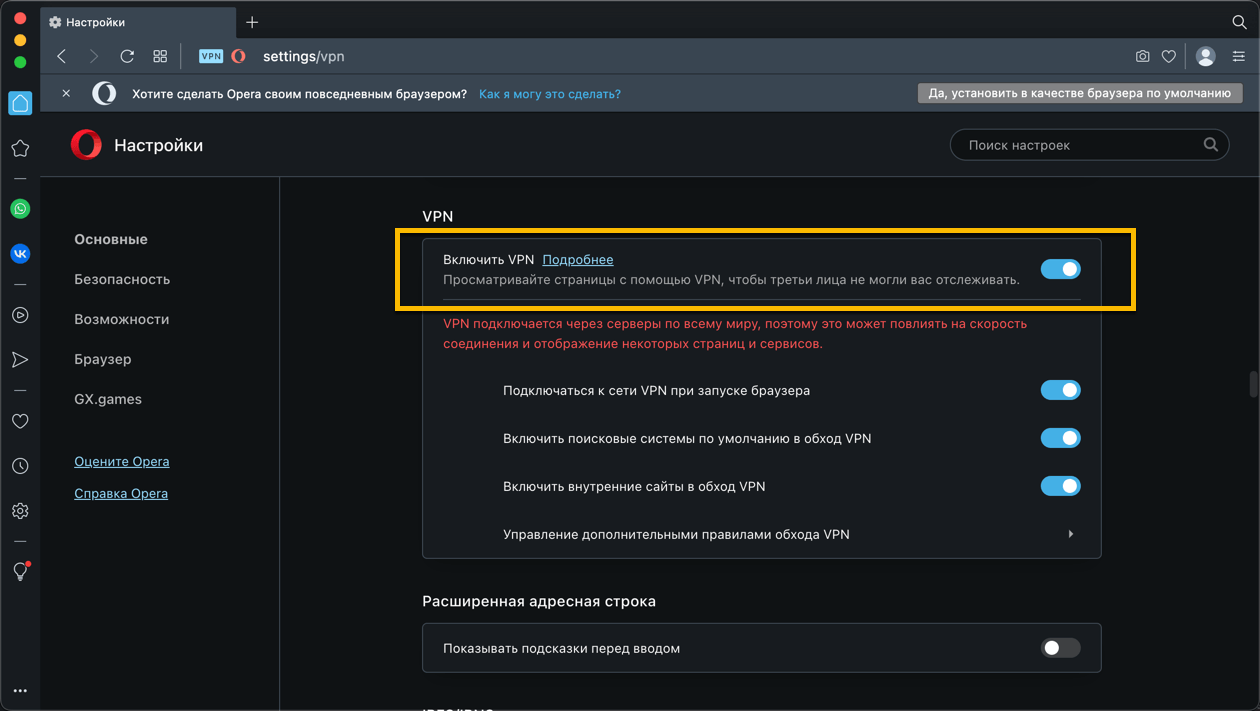
Task: Open VK messenger in the sidebar
Action: point(20,254)
